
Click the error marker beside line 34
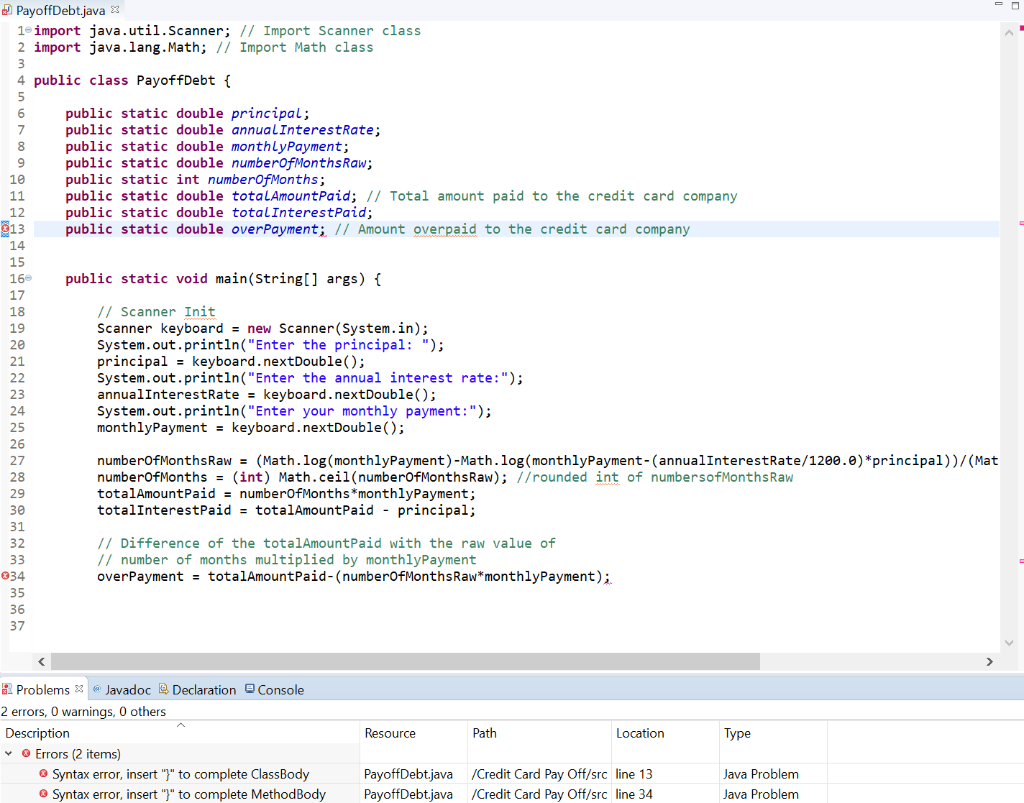pos(7,576)
